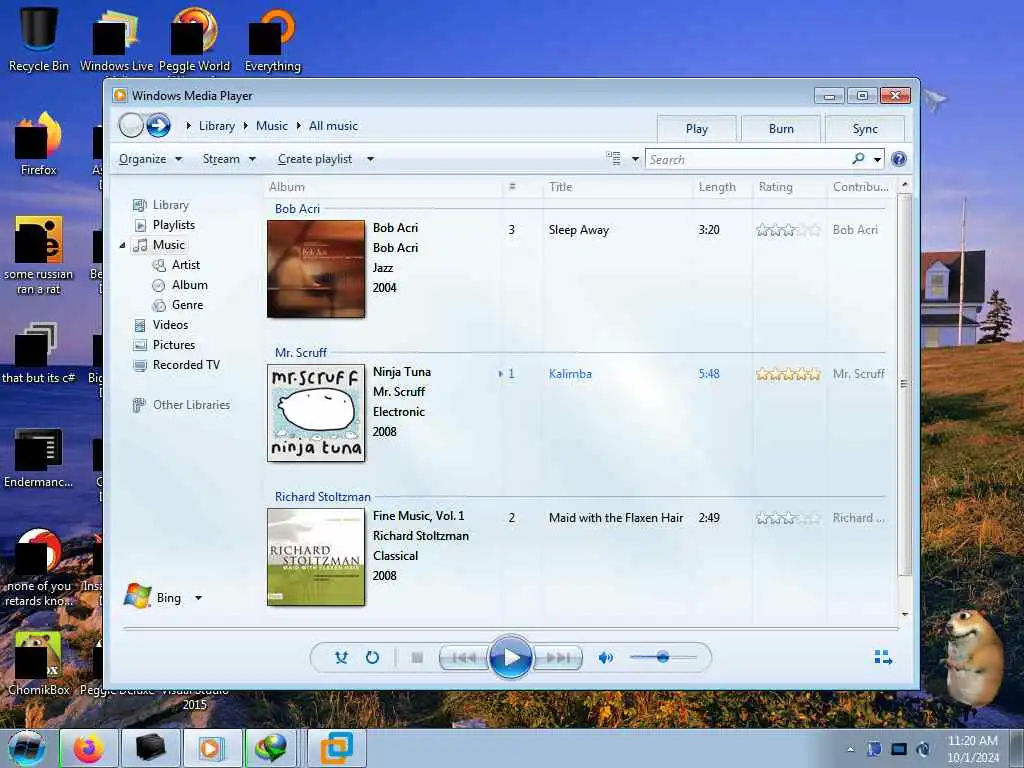Collapse the Music tree node

tap(122, 246)
